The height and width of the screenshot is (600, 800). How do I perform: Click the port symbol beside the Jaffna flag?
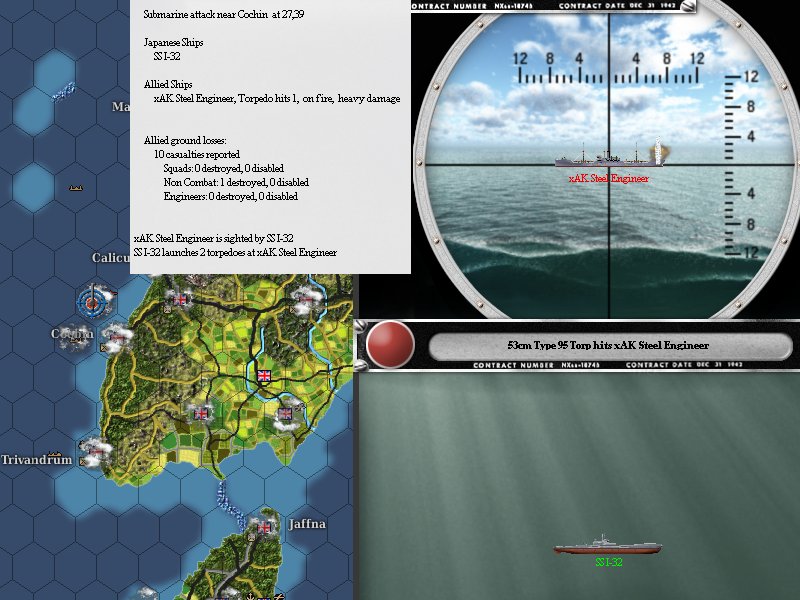(252, 537)
